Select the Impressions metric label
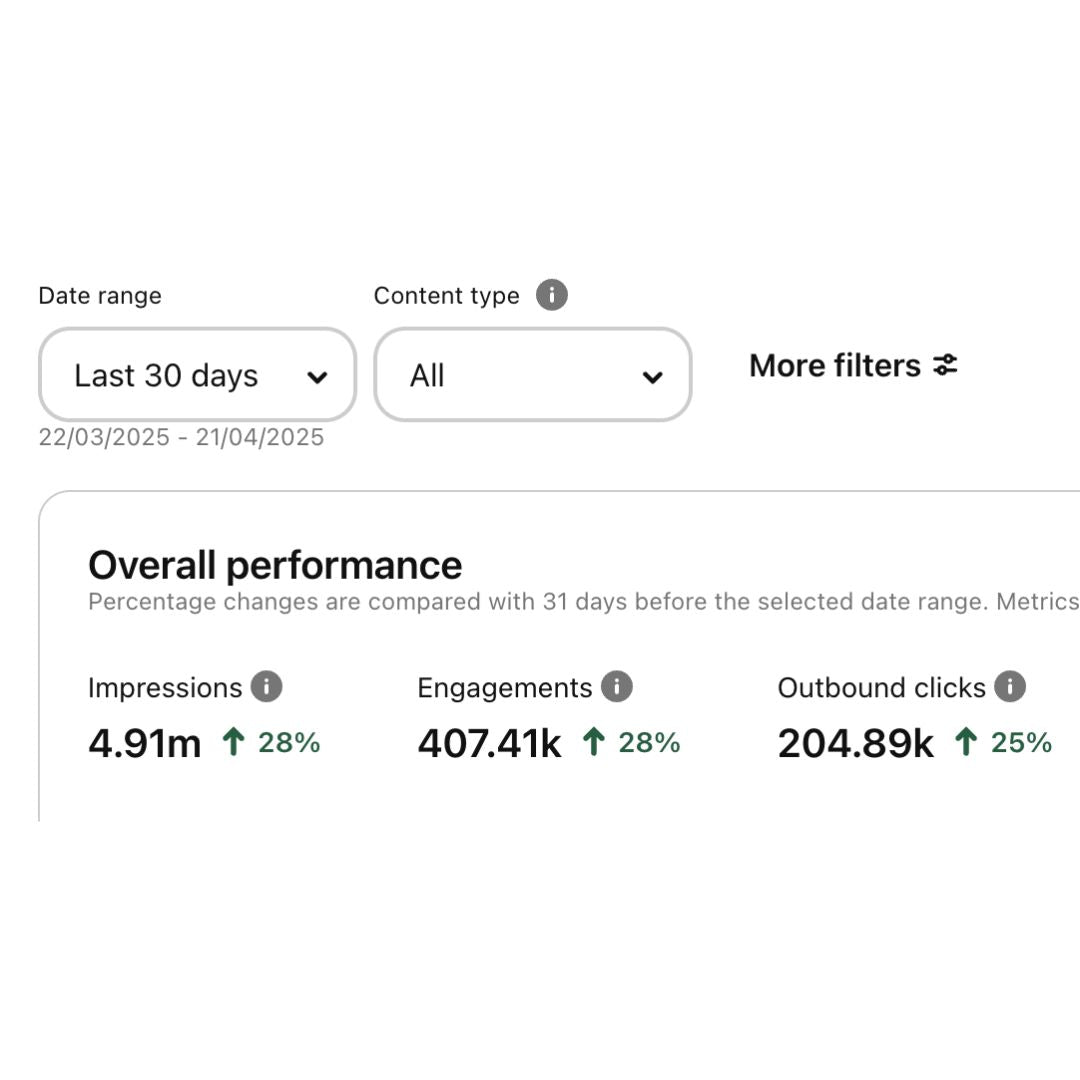This screenshot has width=1080, height=1080. (165, 687)
